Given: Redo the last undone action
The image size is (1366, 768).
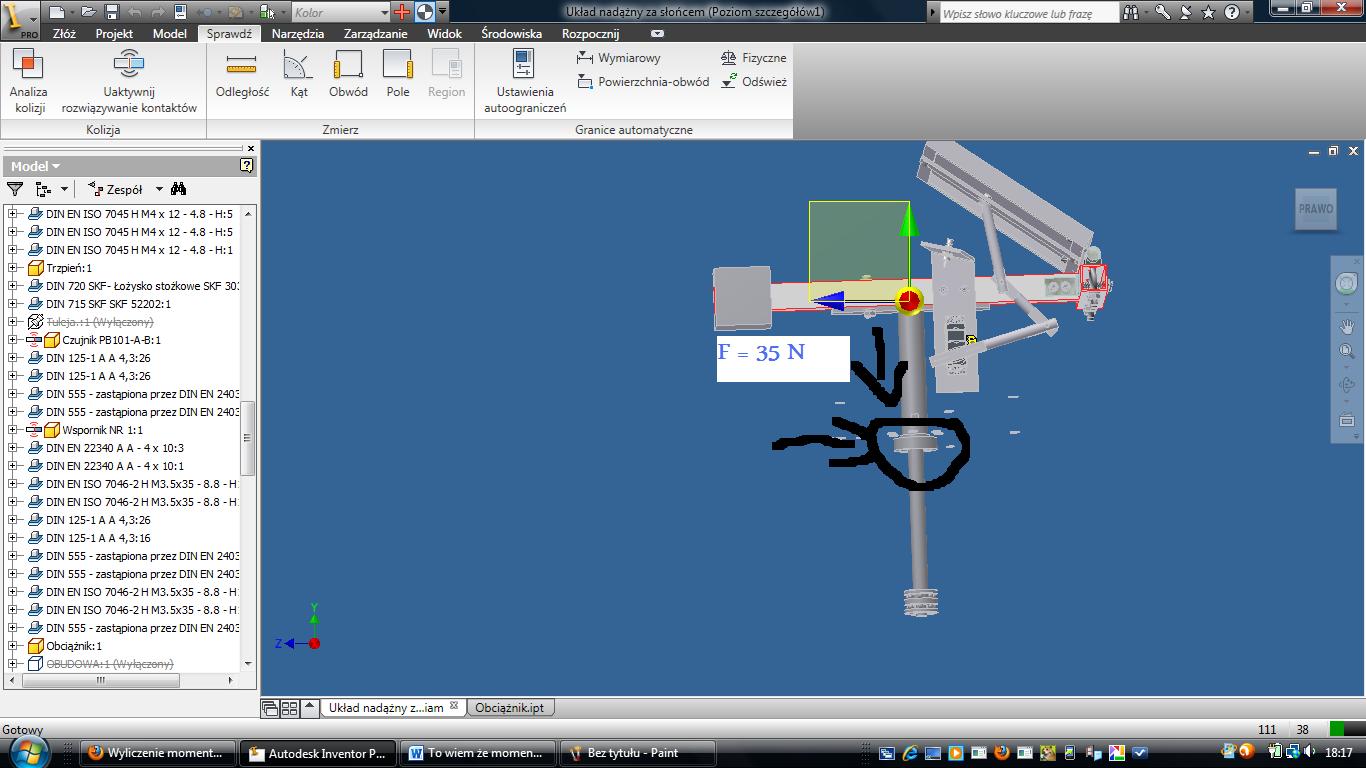Looking at the screenshot, I should tap(158, 12).
